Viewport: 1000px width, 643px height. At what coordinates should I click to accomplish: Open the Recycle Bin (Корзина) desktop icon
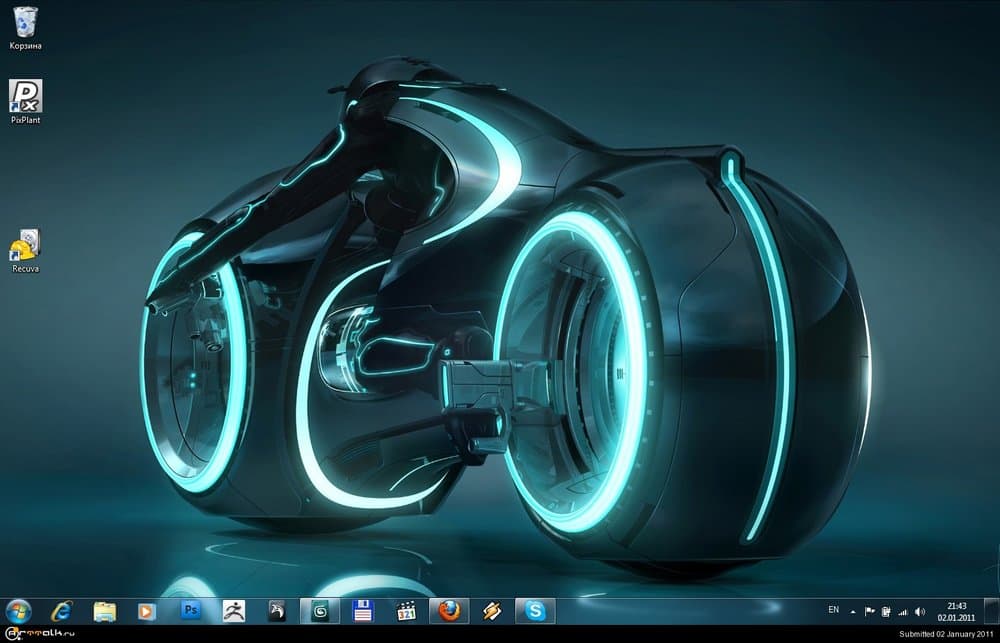click(x=26, y=27)
